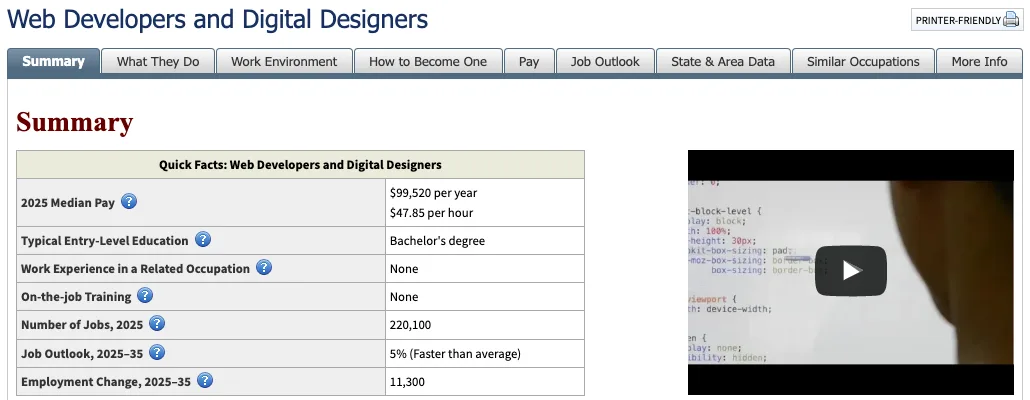Click the Job Outlook, 2025–35 label
The width and height of the screenshot is (1030, 400).
82,354
